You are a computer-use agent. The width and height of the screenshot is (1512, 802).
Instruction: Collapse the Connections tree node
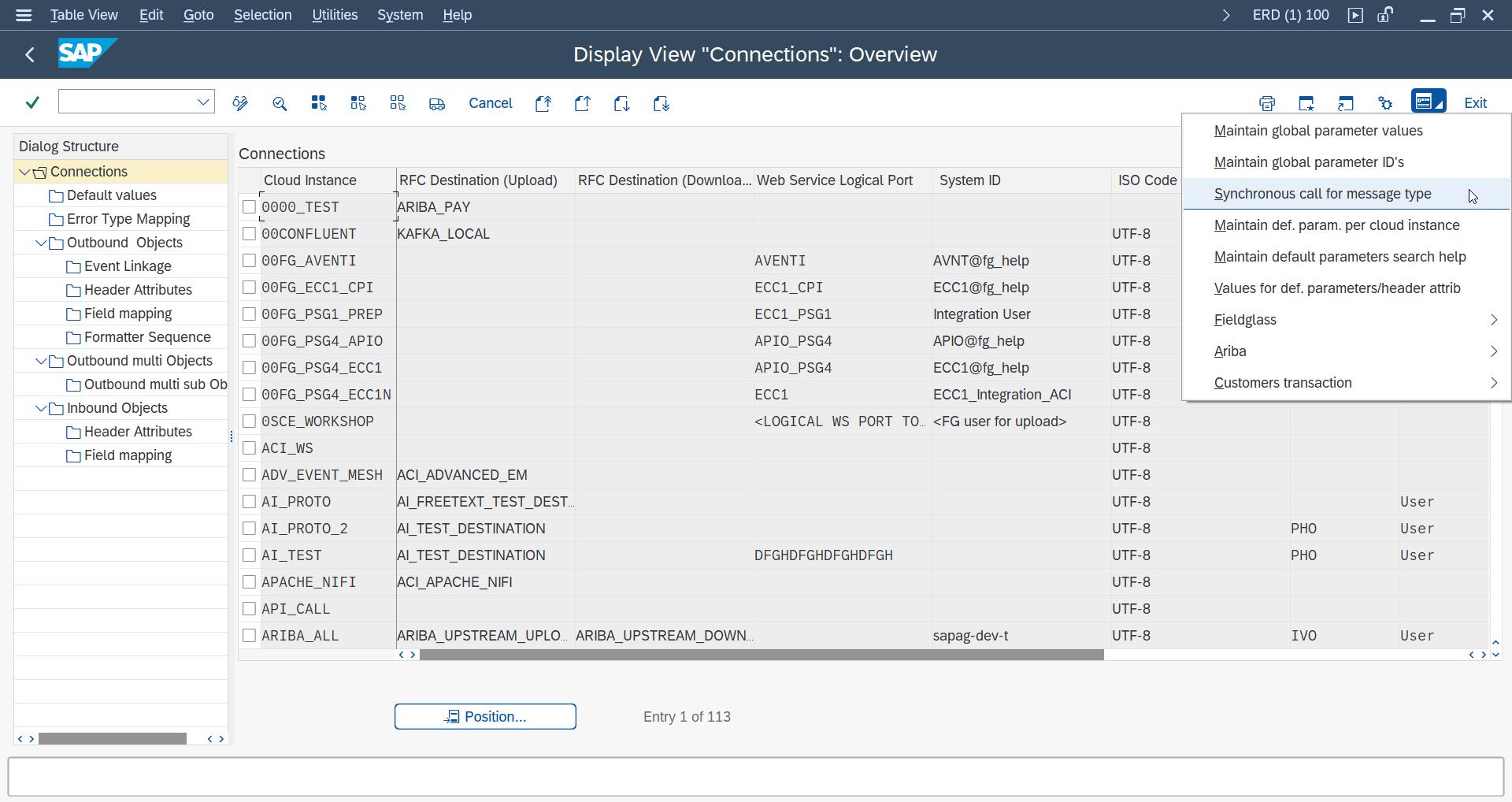(x=24, y=172)
